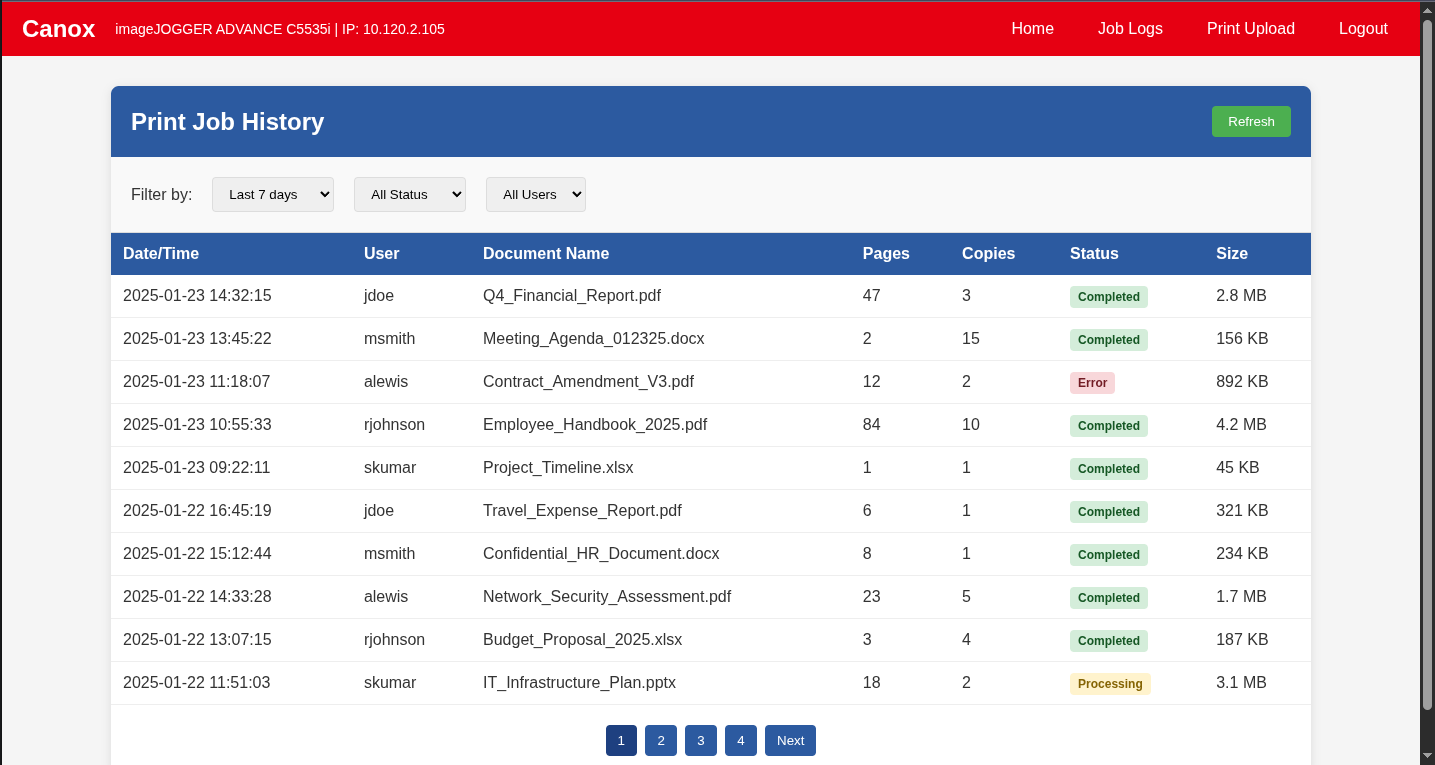Viewport: 1435px width, 765px height.
Task: Click the 892 KB size value
Action: (1242, 382)
